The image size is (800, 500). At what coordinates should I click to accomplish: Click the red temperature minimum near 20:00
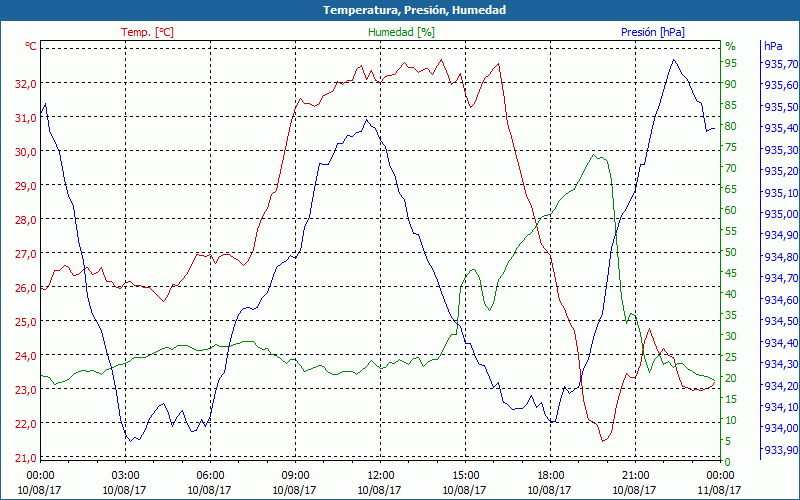603,441
